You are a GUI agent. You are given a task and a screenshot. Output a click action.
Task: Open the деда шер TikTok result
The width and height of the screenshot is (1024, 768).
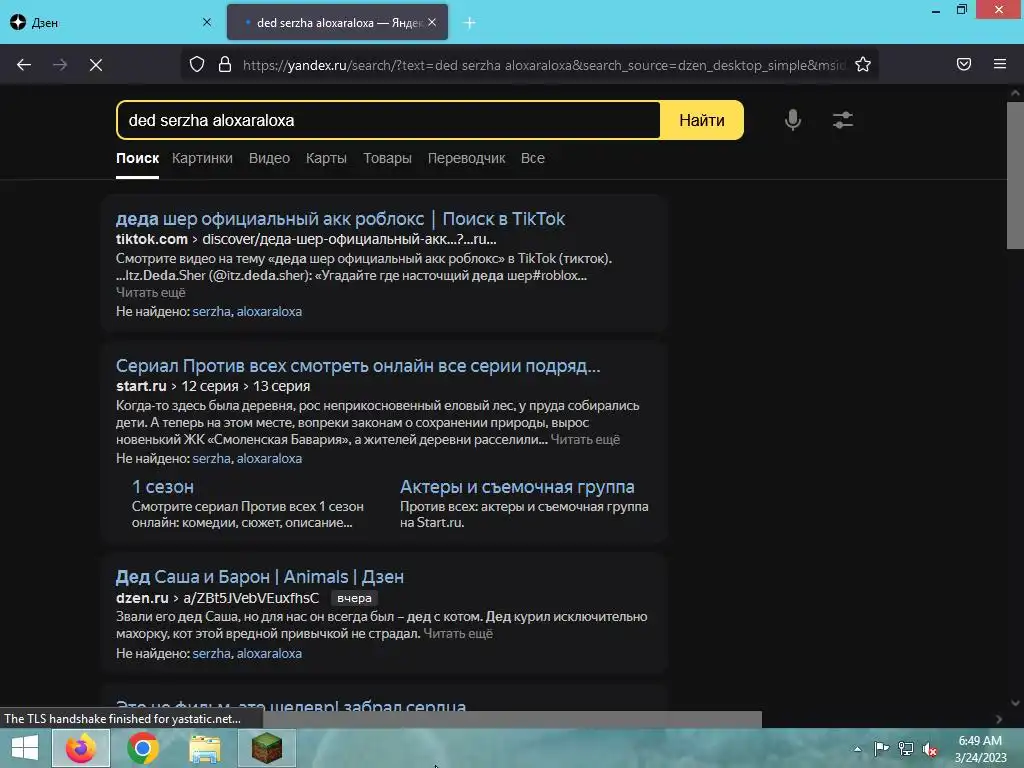click(x=340, y=219)
